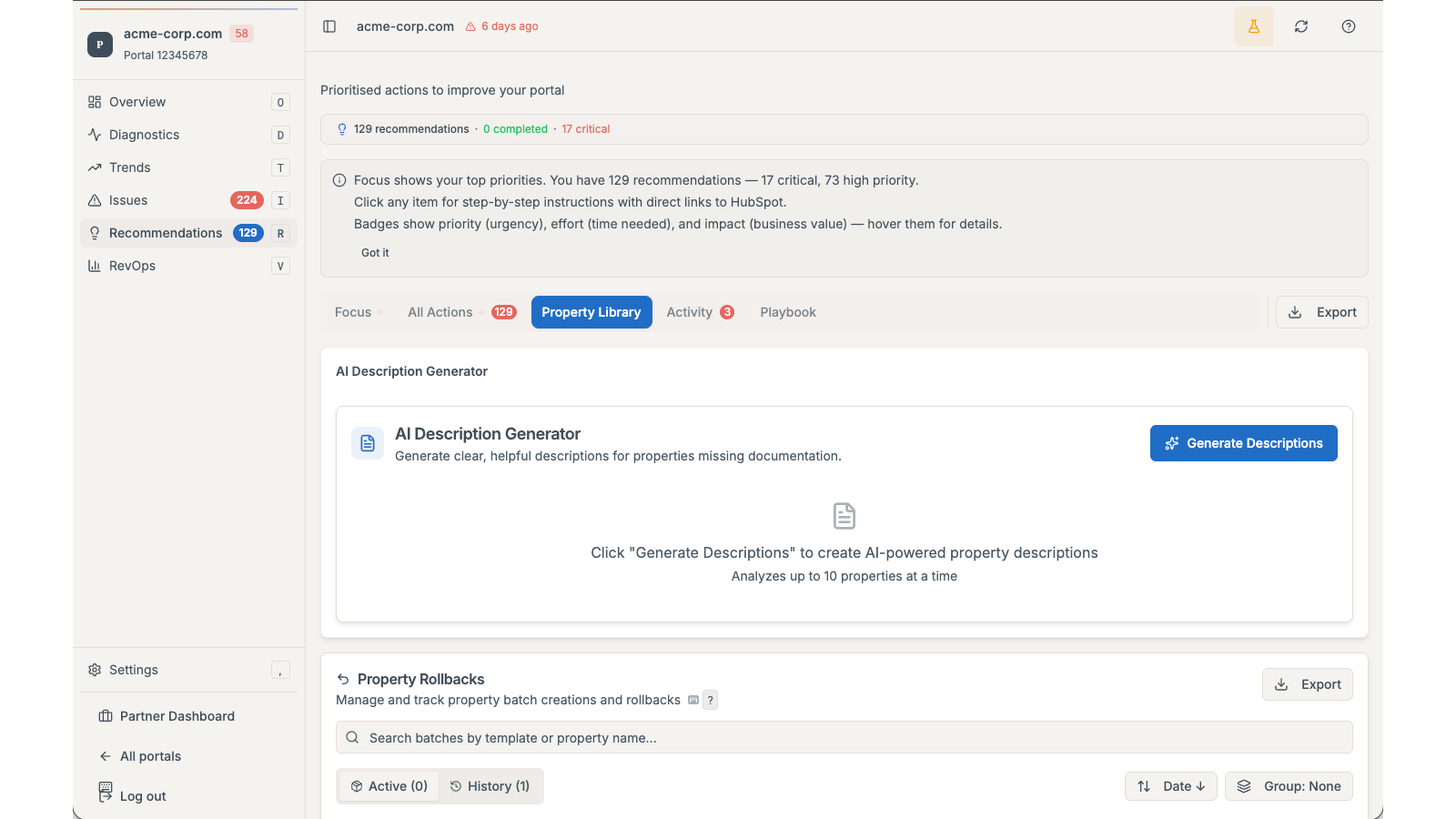The image size is (1456, 819).
Task: Select the Property Library tab
Action: click(591, 312)
